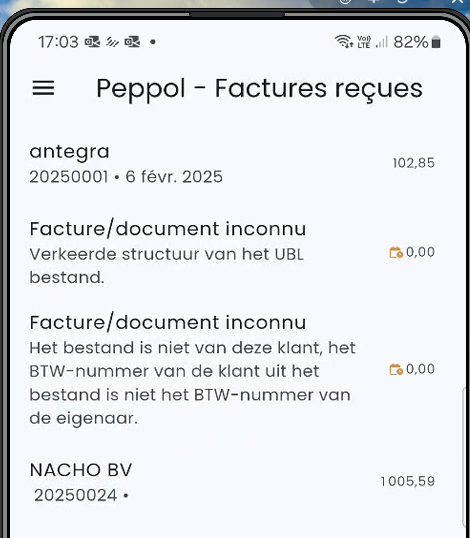The image size is (470, 538).
Task: Tap the 17:03 clock in status bar
Action: coord(58,42)
